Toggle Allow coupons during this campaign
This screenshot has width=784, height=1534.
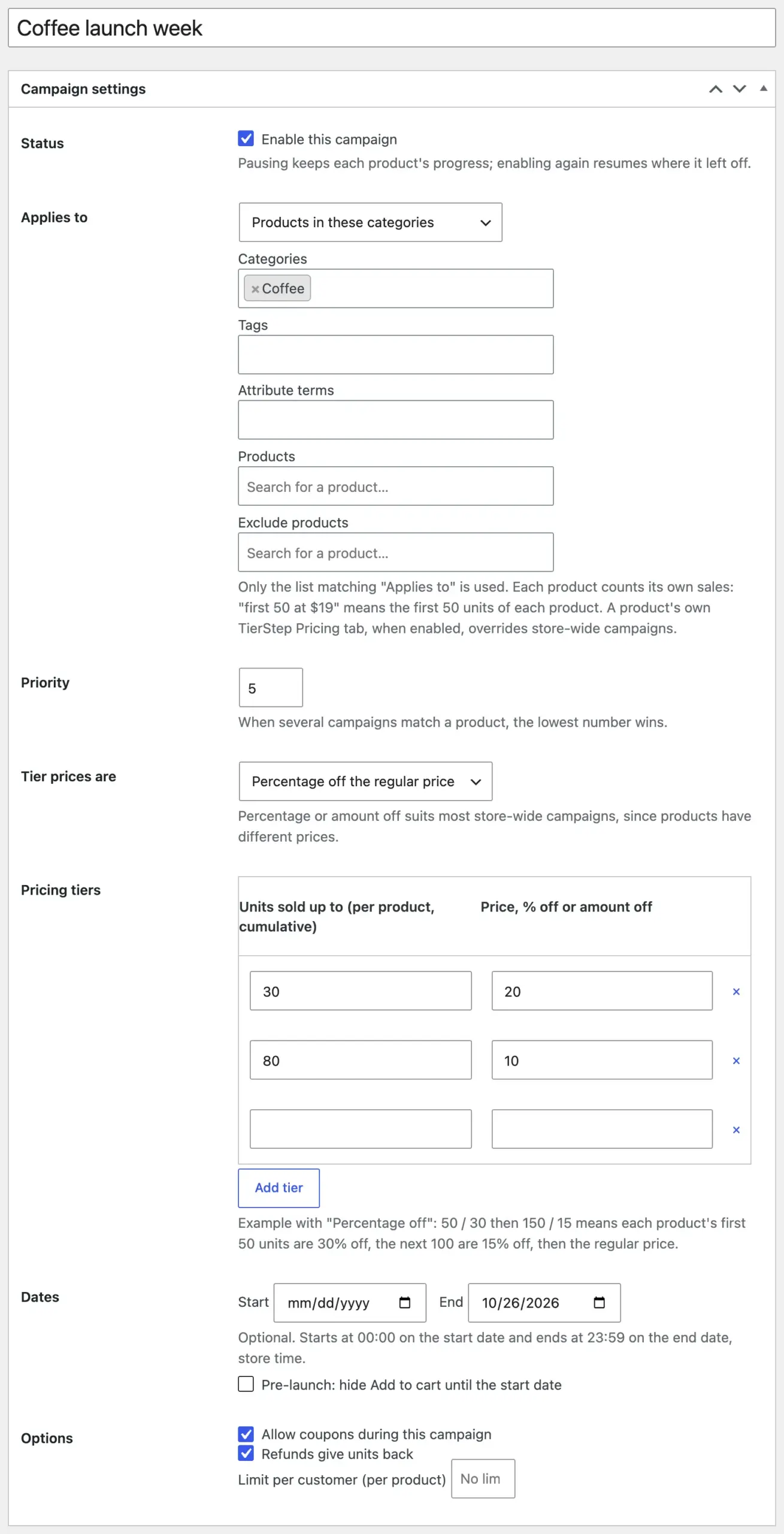(246, 1434)
